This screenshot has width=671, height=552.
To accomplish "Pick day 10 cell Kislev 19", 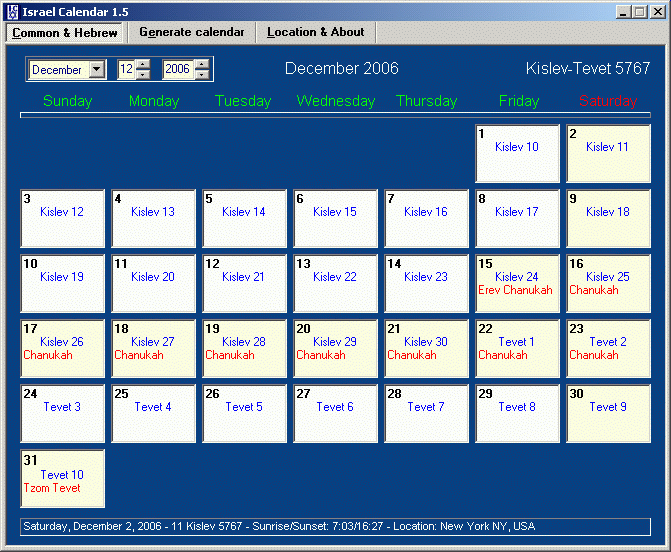I will [62, 284].
